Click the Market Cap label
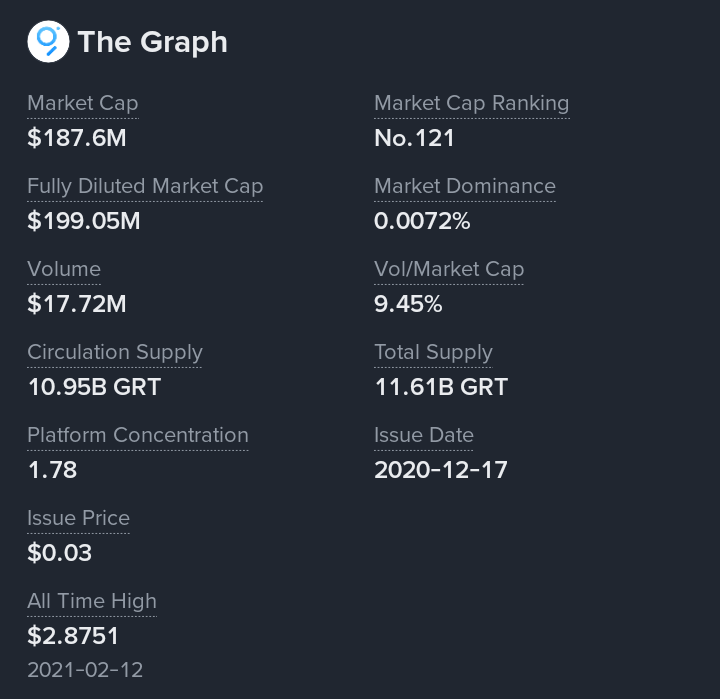 coord(83,103)
